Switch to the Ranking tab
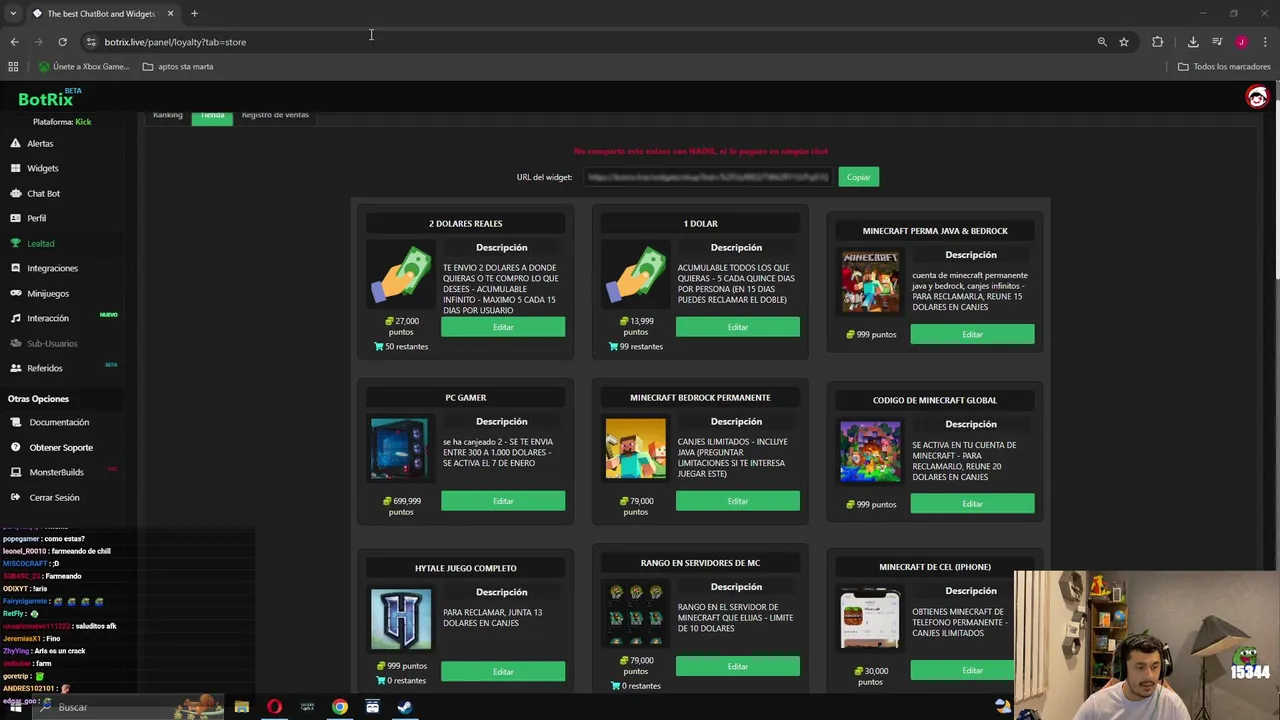This screenshot has width=1280, height=720. point(167,115)
